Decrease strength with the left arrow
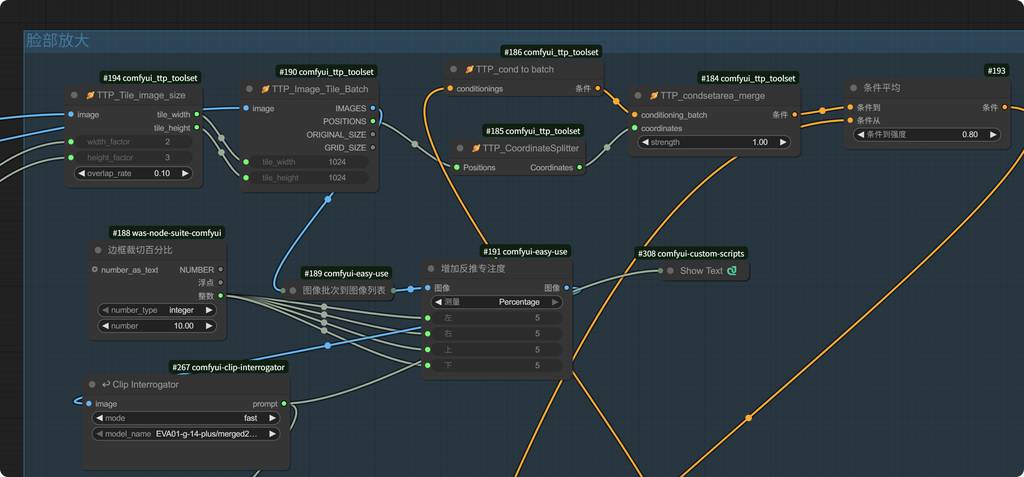This screenshot has width=1024, height=477. click(x=645, y=142)
